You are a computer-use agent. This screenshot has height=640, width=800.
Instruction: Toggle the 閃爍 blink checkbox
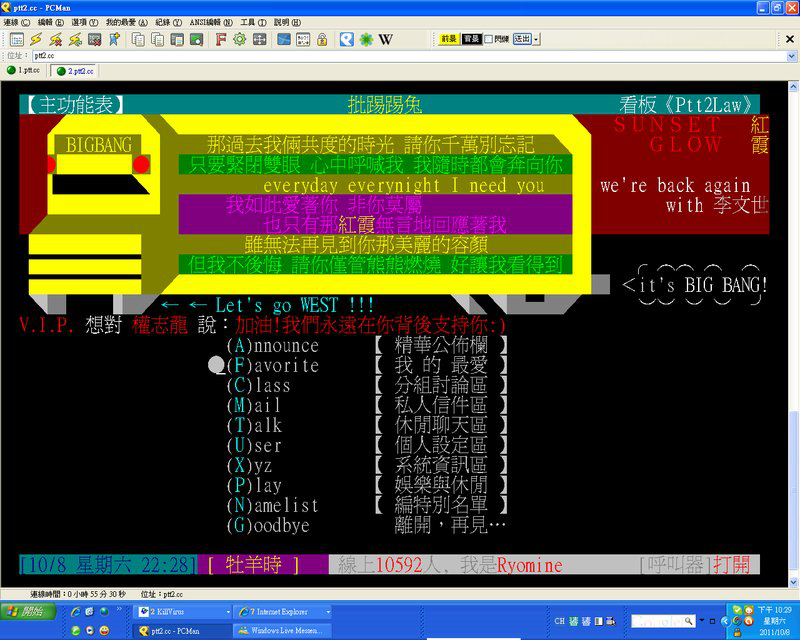pyautogui.click(x=488, y=40)
